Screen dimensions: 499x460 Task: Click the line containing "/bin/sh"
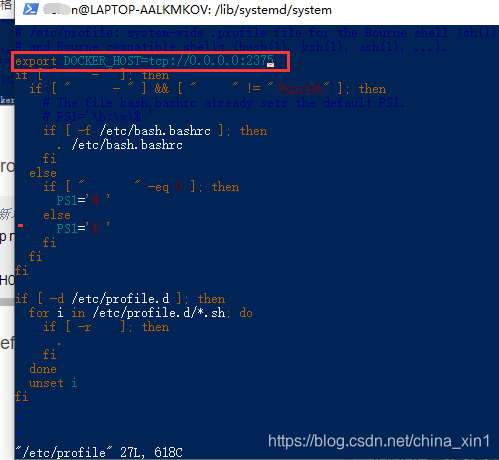[x=207, y=89]
